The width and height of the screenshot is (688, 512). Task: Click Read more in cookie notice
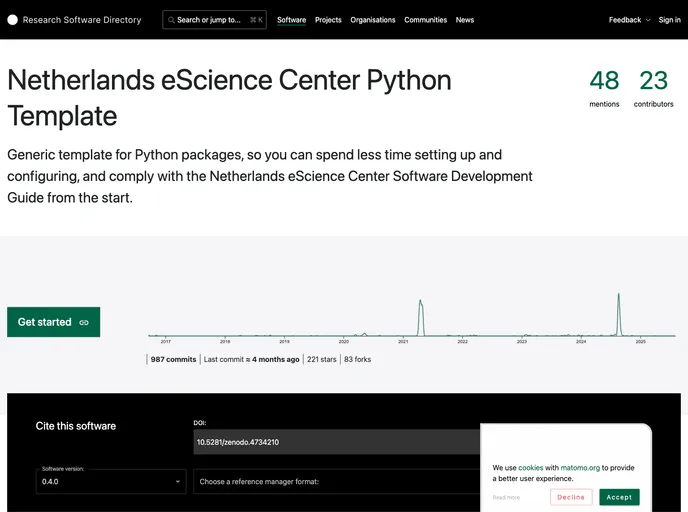pyautogui.click(x=506, y=498)
